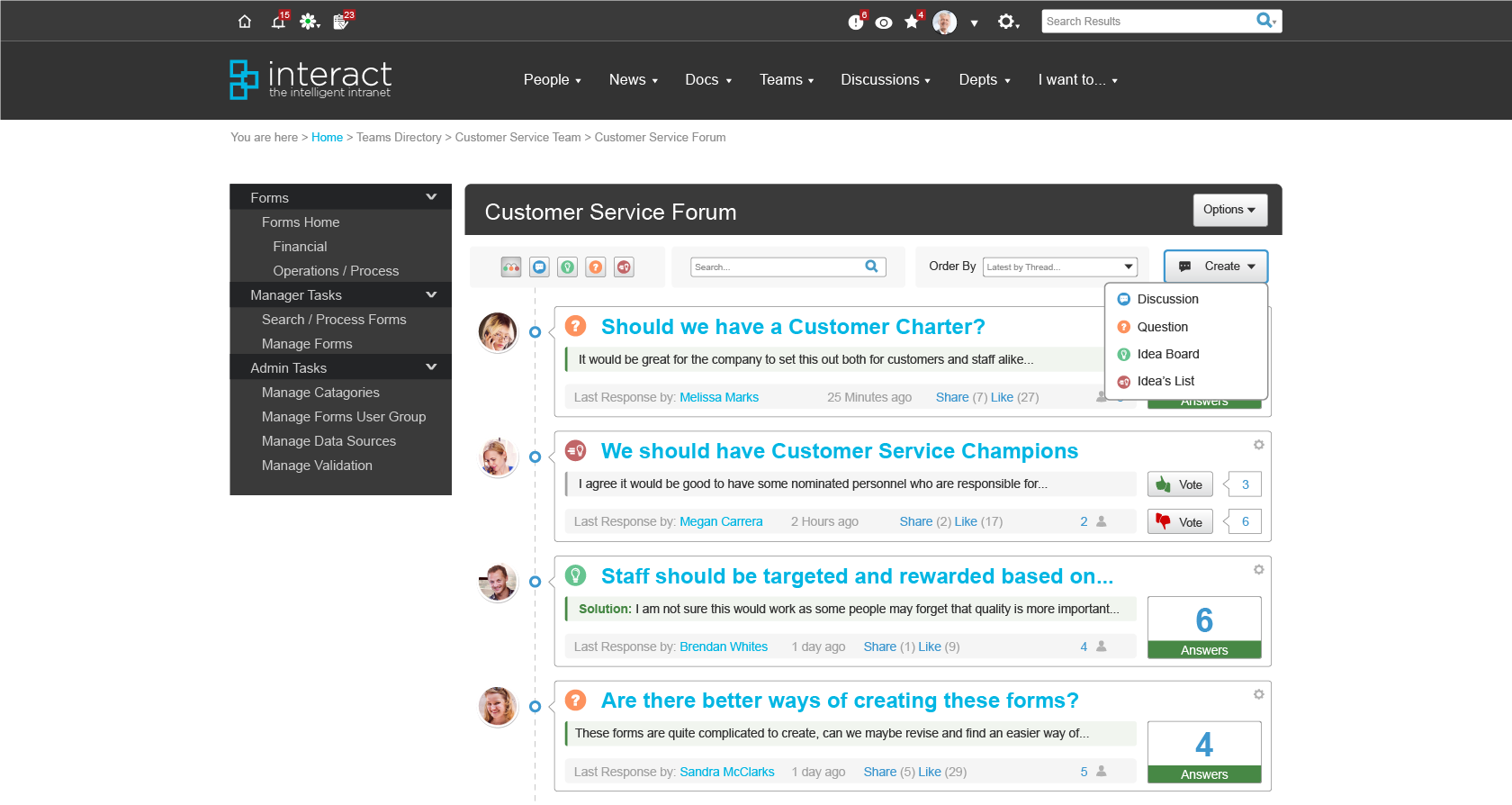1512x805 pixels.
Task: Click the eye watch icon
Action: [884, 23]
